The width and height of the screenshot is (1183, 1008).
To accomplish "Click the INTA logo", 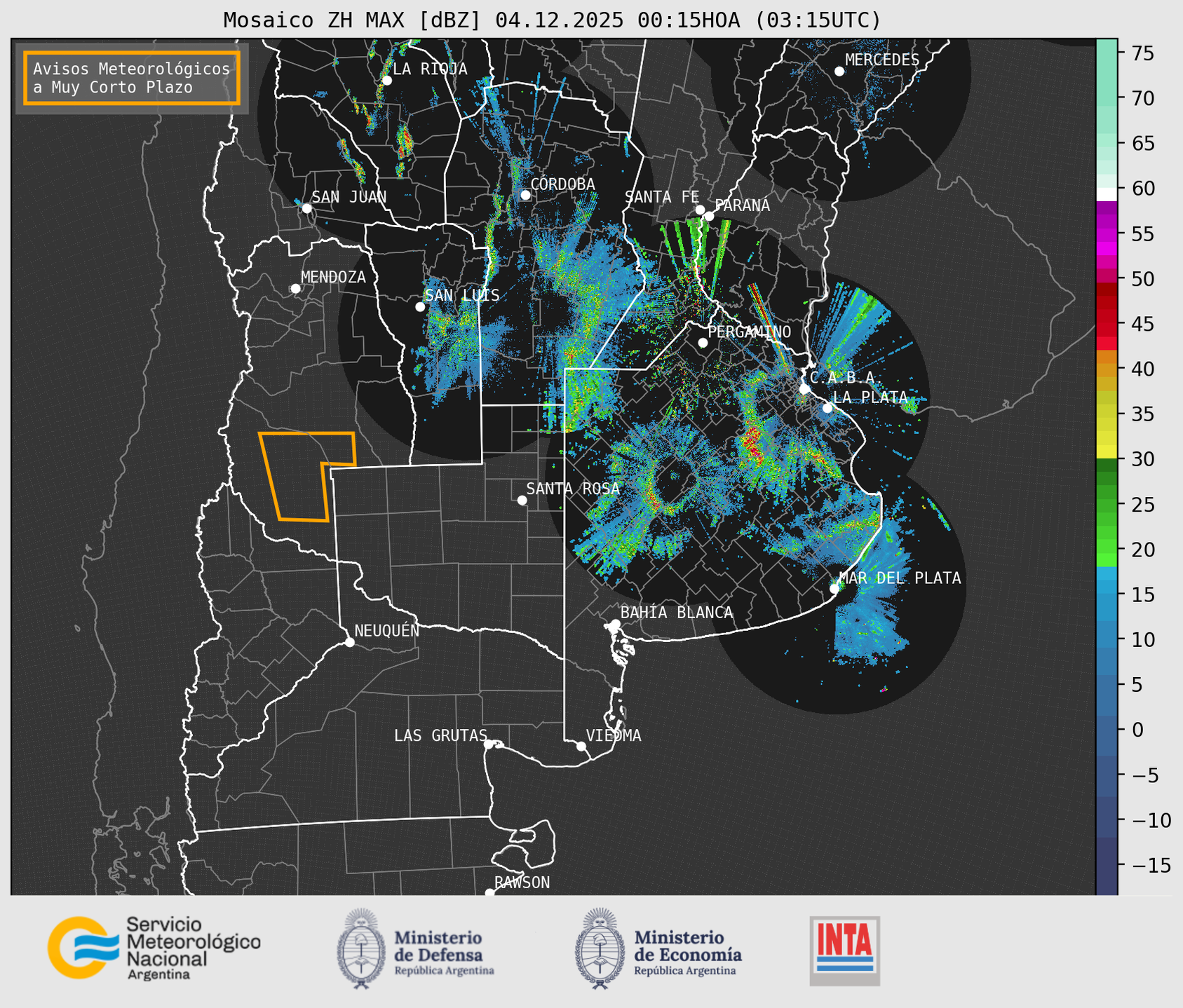I will 845,951.
